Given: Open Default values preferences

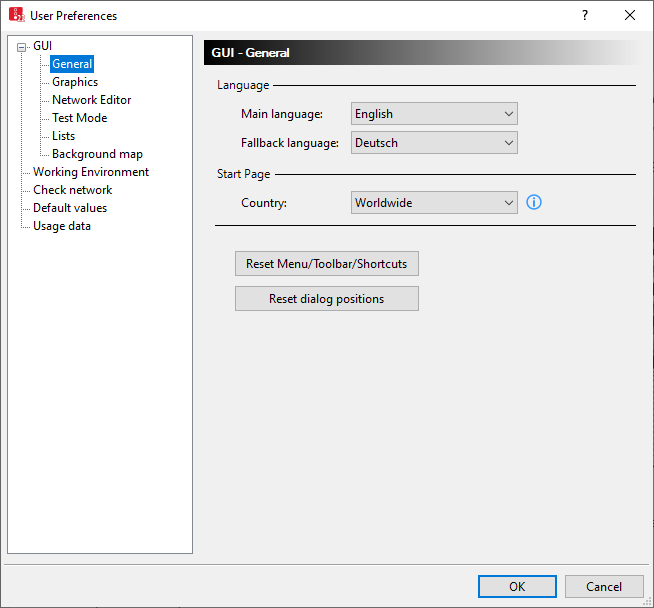Looking at the screenshot, I should [70, 208].
